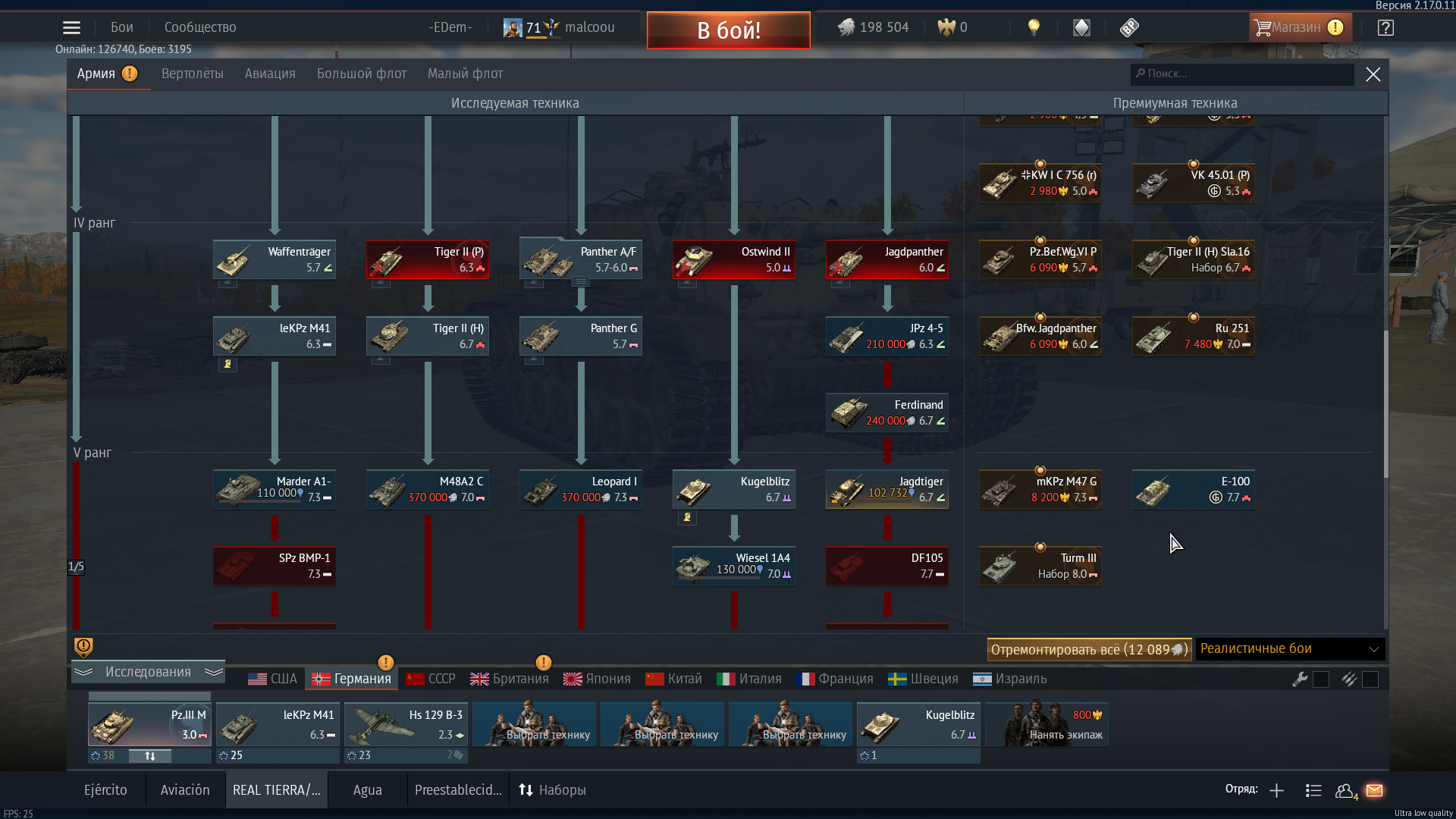Open the hamburger main menu
This screenshot has width=1456, height=819.
[x=71, y=28]
